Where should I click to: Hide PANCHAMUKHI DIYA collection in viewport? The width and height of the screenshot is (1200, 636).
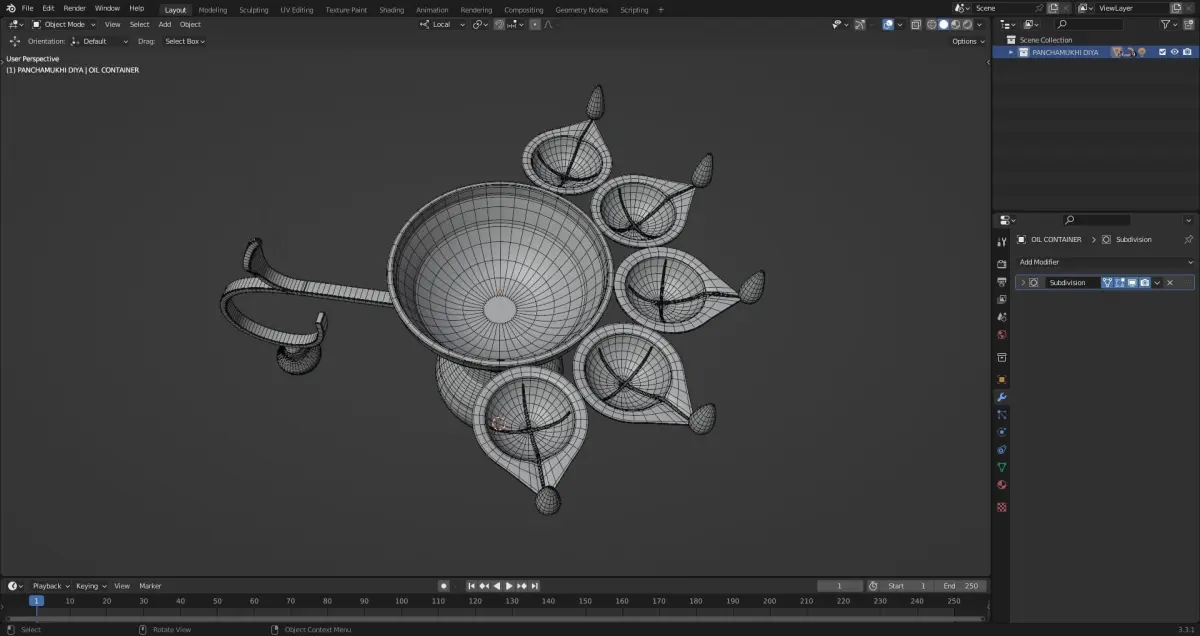[1174, 52]
